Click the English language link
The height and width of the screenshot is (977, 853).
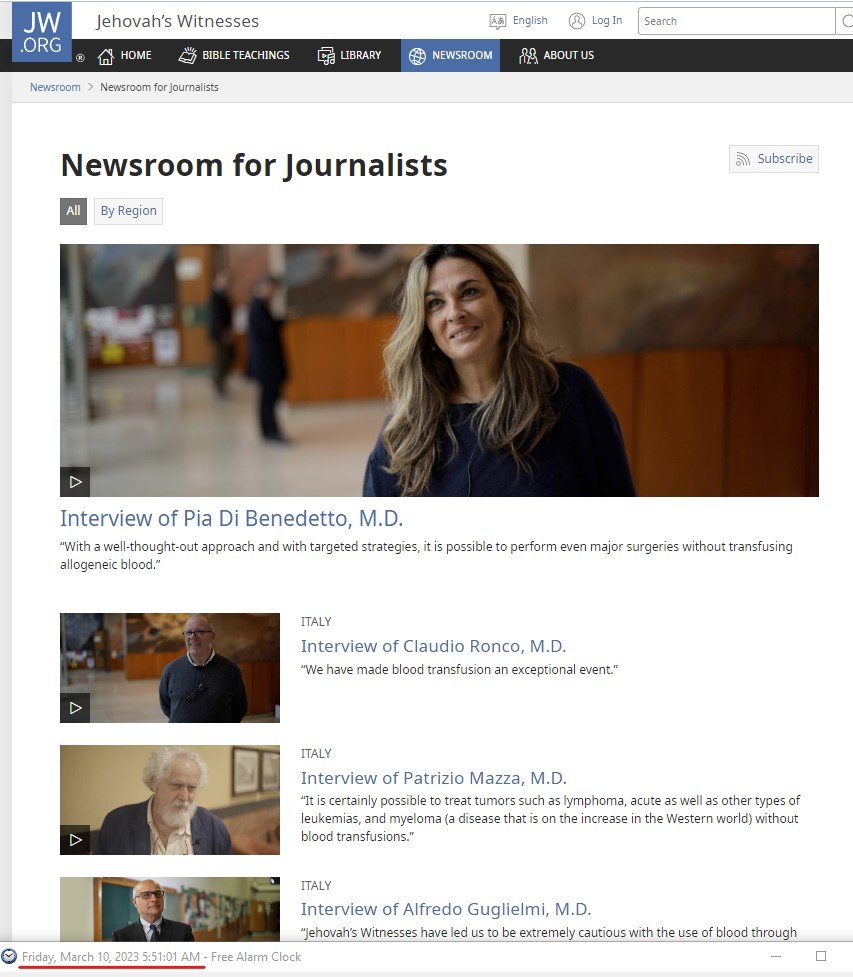[x=530, y=21]
